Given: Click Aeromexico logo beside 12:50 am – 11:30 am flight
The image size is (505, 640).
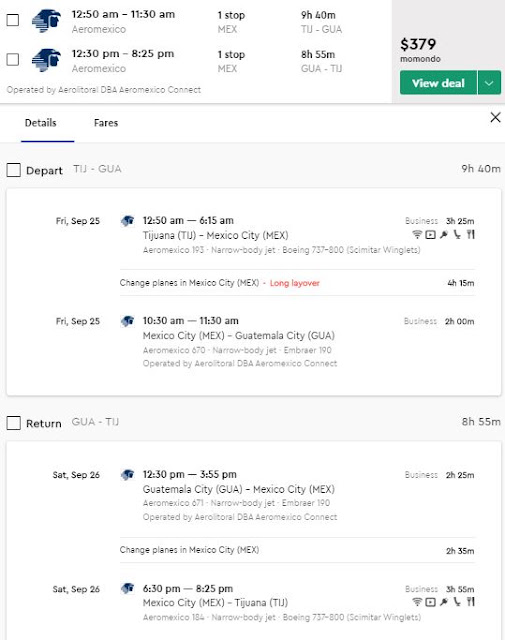Looking at the screenshot, I should coord(47,21).
